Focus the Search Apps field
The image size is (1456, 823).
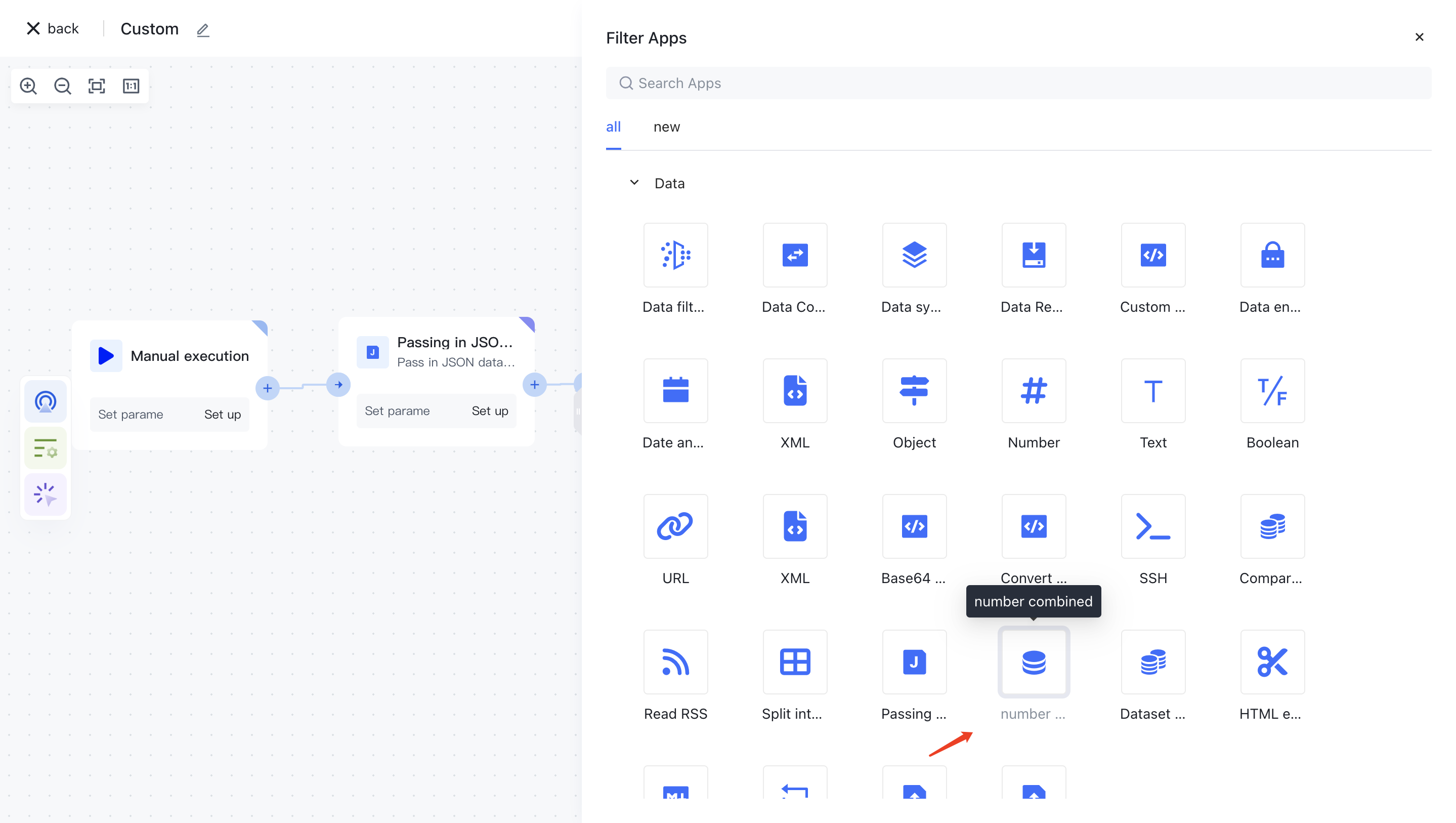tap(1017, 83)
